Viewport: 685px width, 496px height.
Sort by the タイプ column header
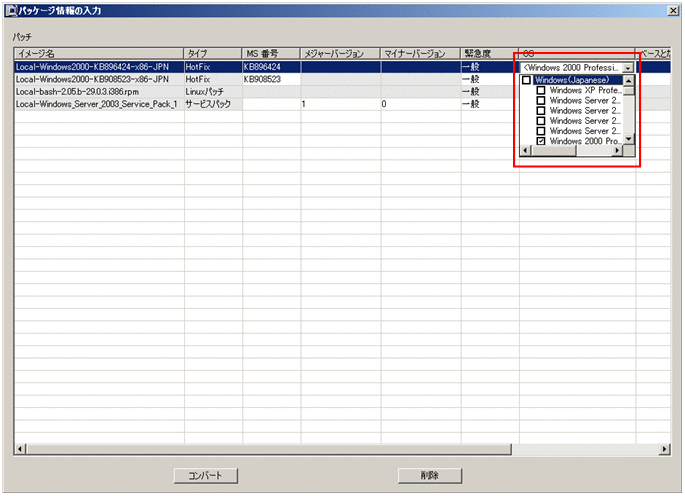pos(213,54)
